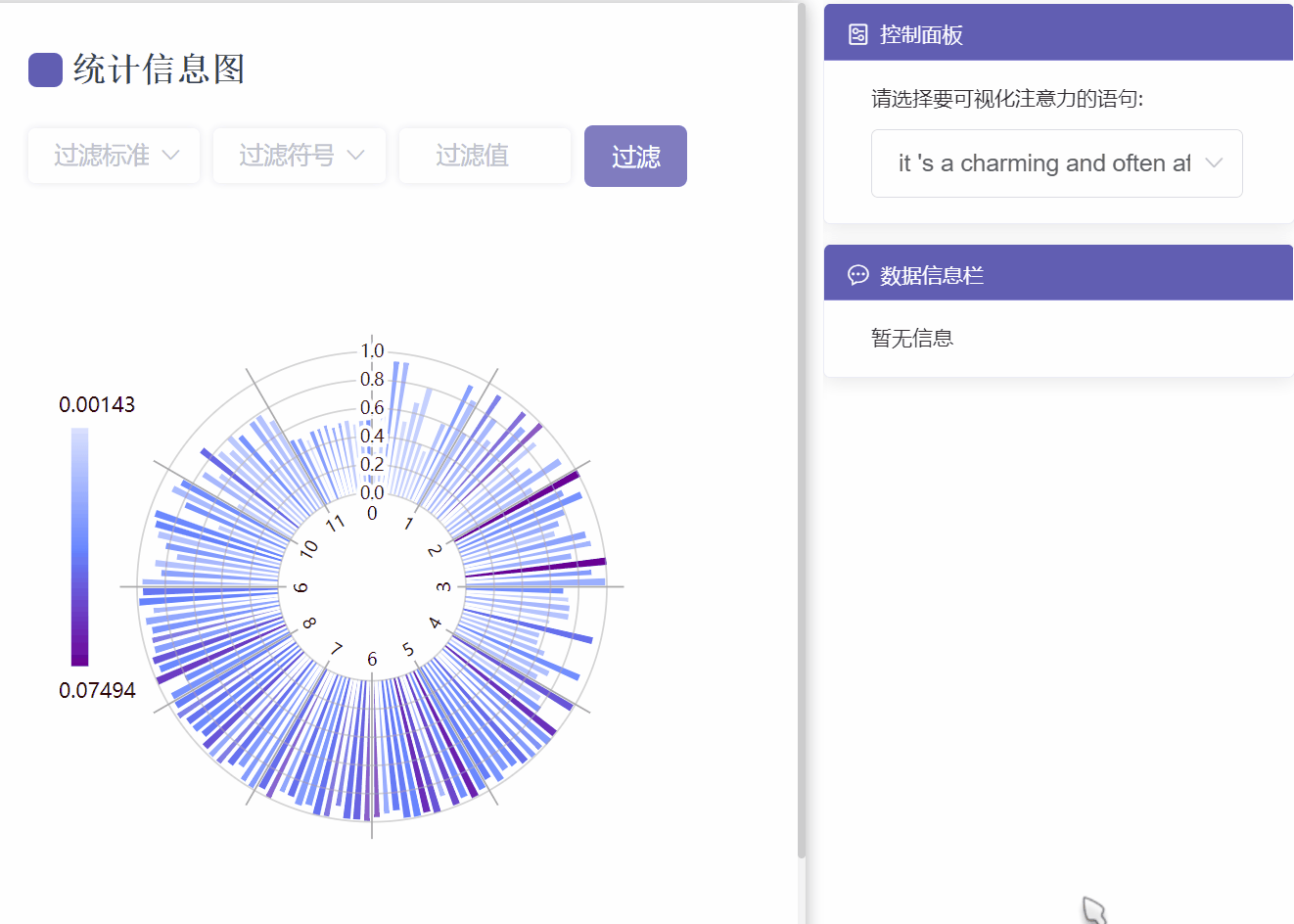Click the chevron arrow in 过滤符号
The width and height of the screenshot is (1294, 924).
(x=356, y=156)
